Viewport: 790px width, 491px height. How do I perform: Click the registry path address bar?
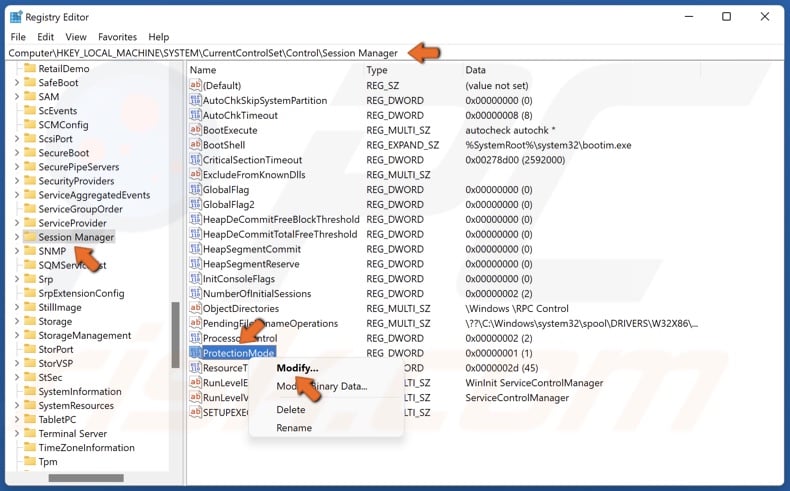pos(395,53)
